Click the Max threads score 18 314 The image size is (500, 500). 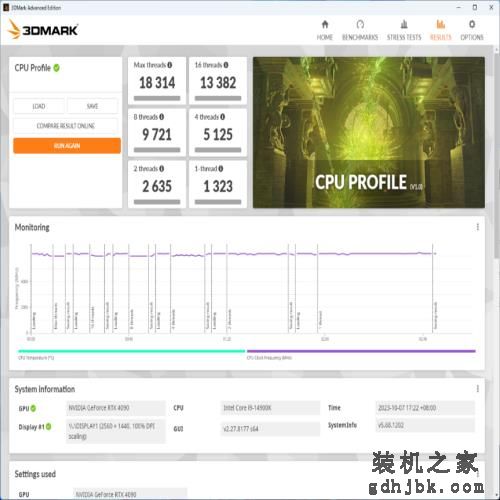(x=157, y=83)
